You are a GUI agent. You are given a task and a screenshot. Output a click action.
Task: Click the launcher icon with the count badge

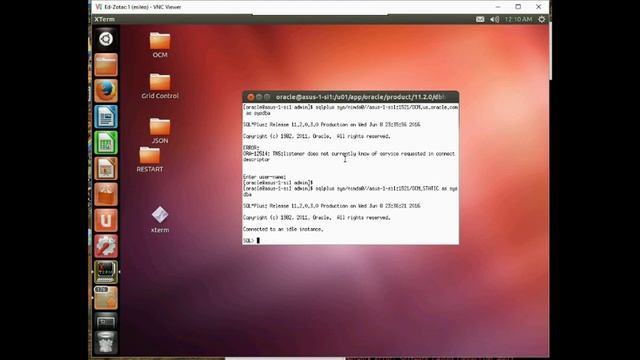[x=106, y=298]
